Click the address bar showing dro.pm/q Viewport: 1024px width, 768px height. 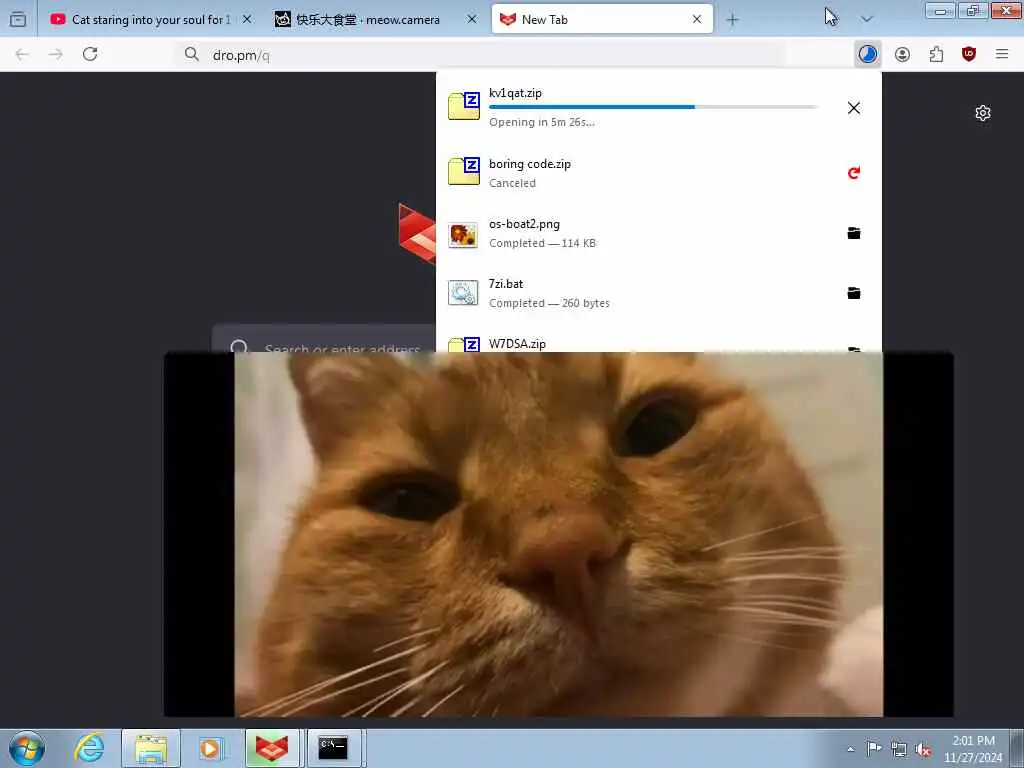pos(480,55)
